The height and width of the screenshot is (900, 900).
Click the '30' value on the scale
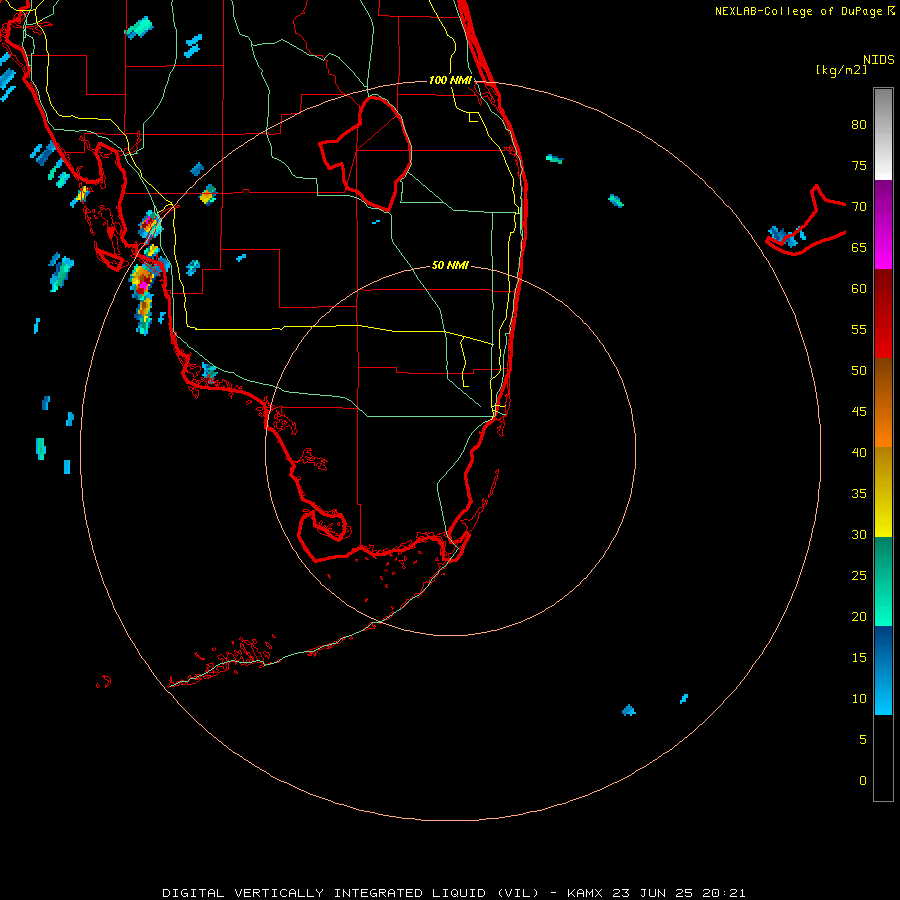click(859, 534)
